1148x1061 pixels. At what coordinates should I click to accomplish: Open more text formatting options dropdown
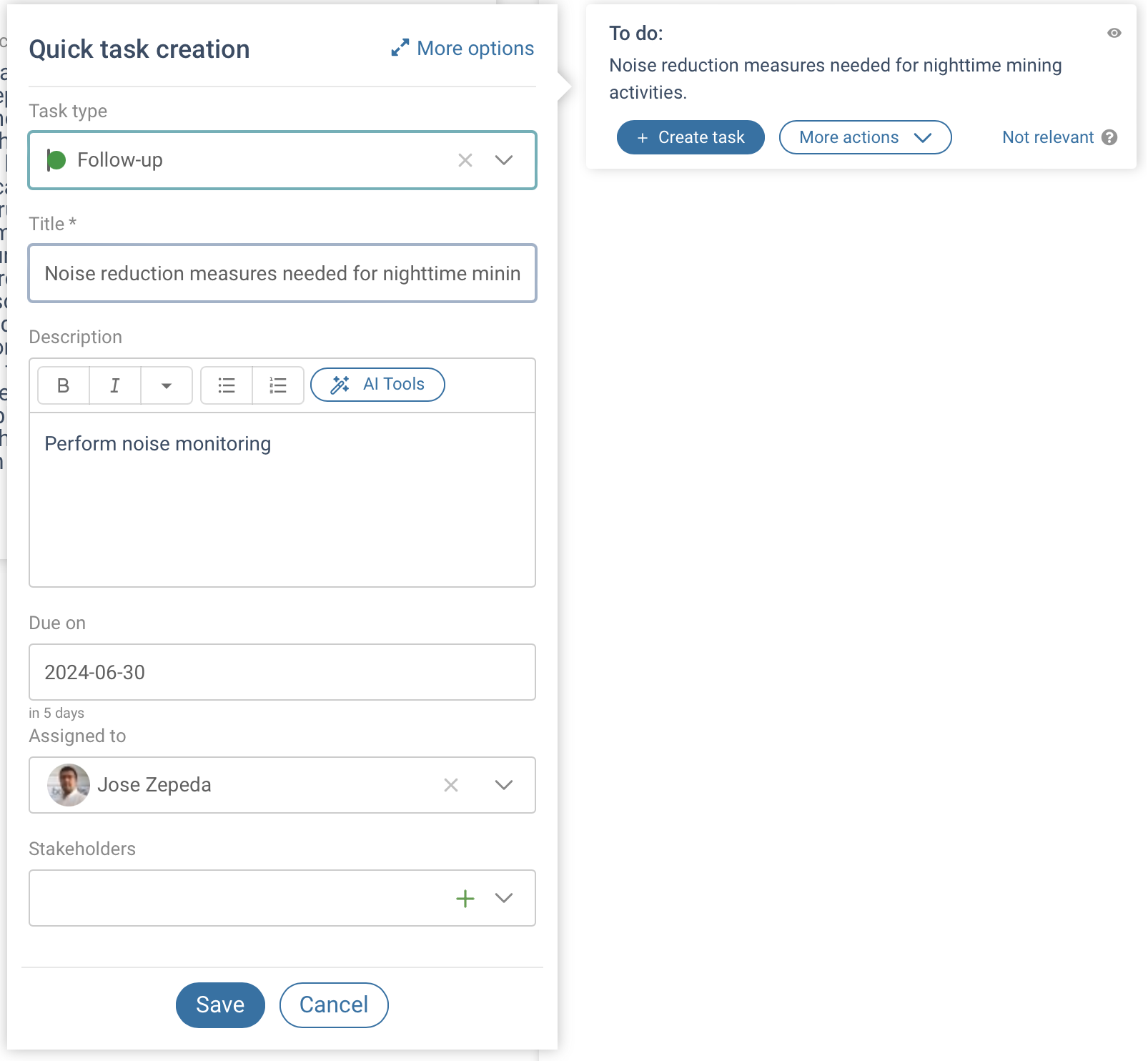click(167, 386)
